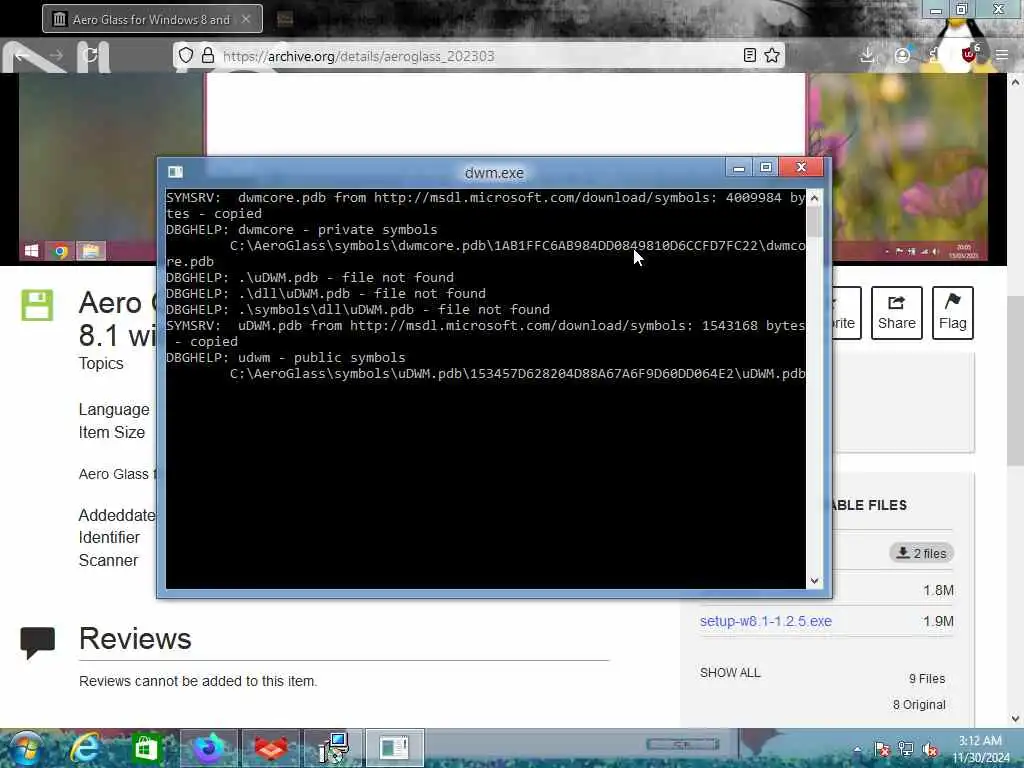Click the 1.8M file size text
Viewport: 1024px width, 768px height.
click(x=938, y=590)
